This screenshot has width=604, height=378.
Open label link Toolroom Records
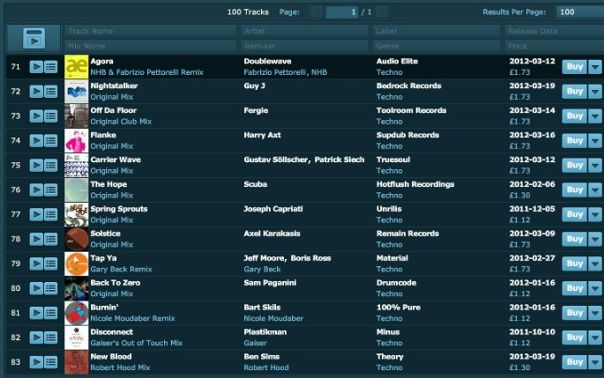click(411, 111)
